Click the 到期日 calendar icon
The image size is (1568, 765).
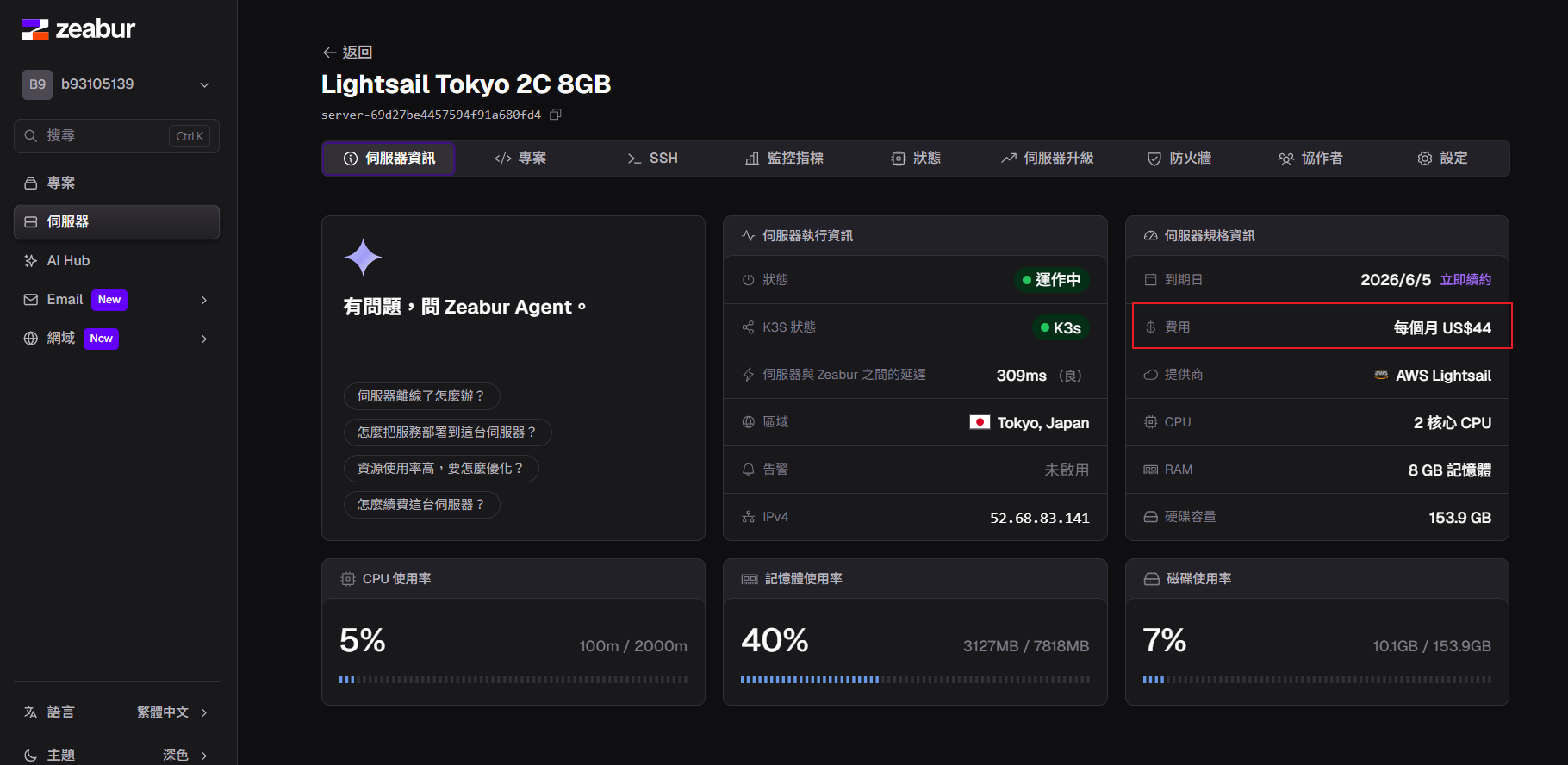[x=1150, y=280]
